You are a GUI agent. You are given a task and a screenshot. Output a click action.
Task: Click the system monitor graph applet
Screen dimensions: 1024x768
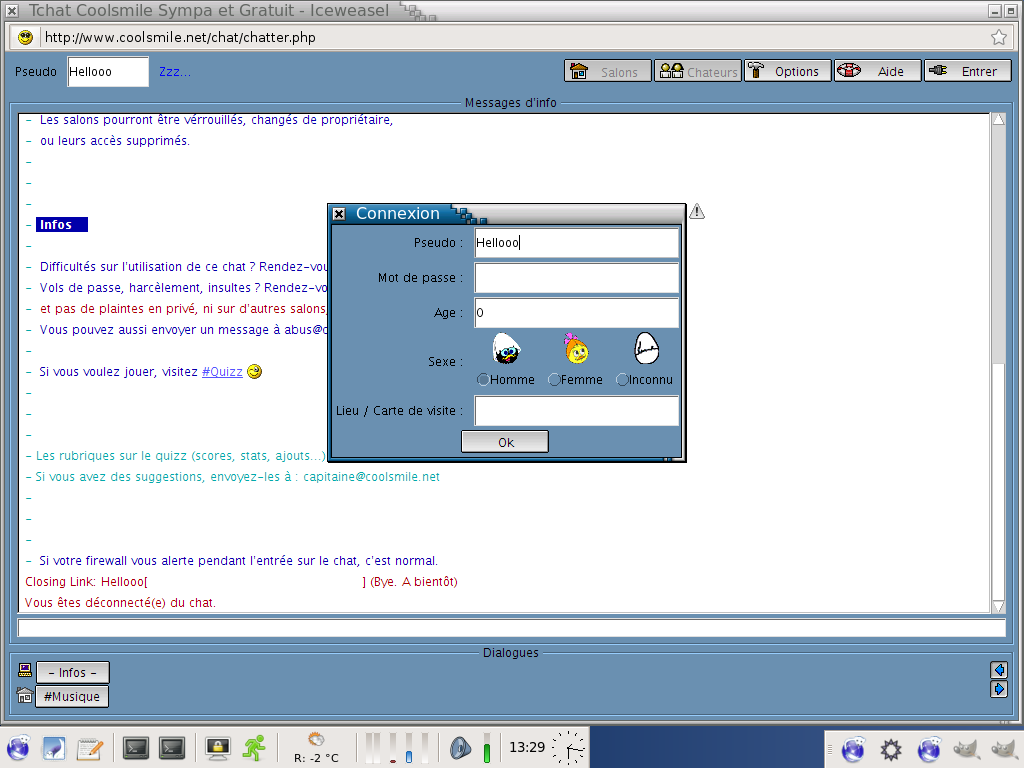coord(398,747)
